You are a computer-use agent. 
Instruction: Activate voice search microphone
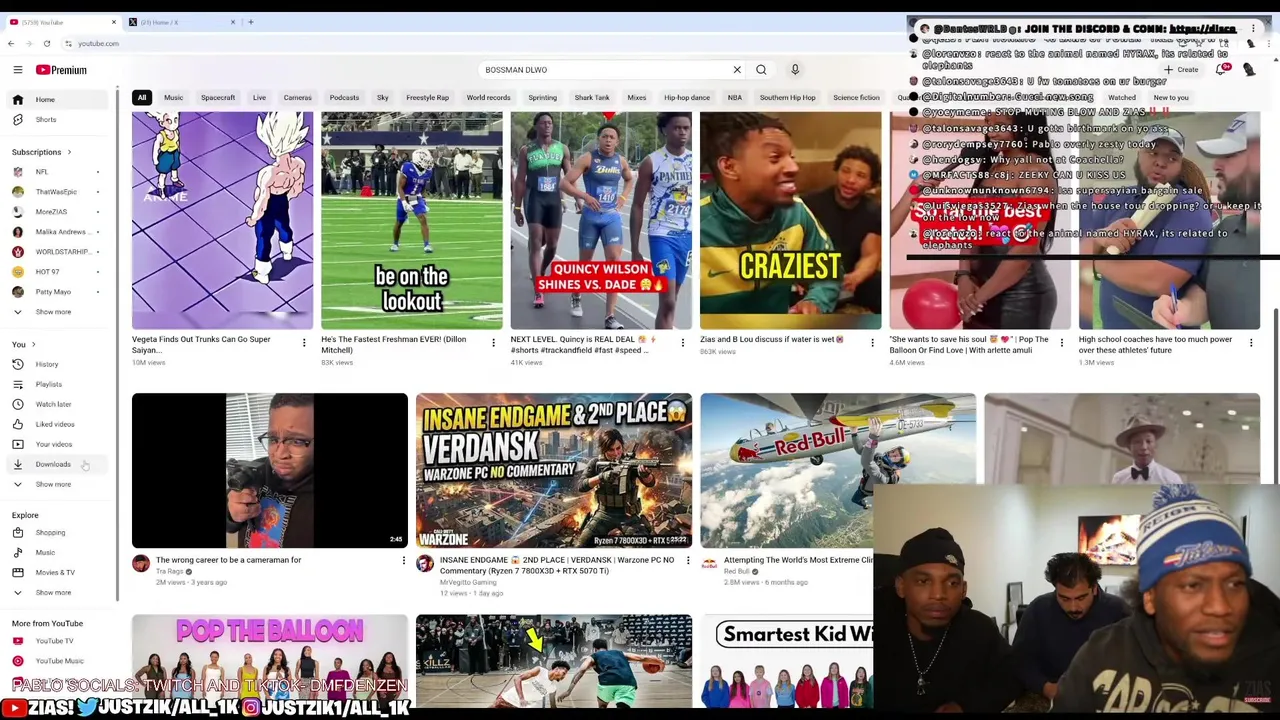pos(795,70)
